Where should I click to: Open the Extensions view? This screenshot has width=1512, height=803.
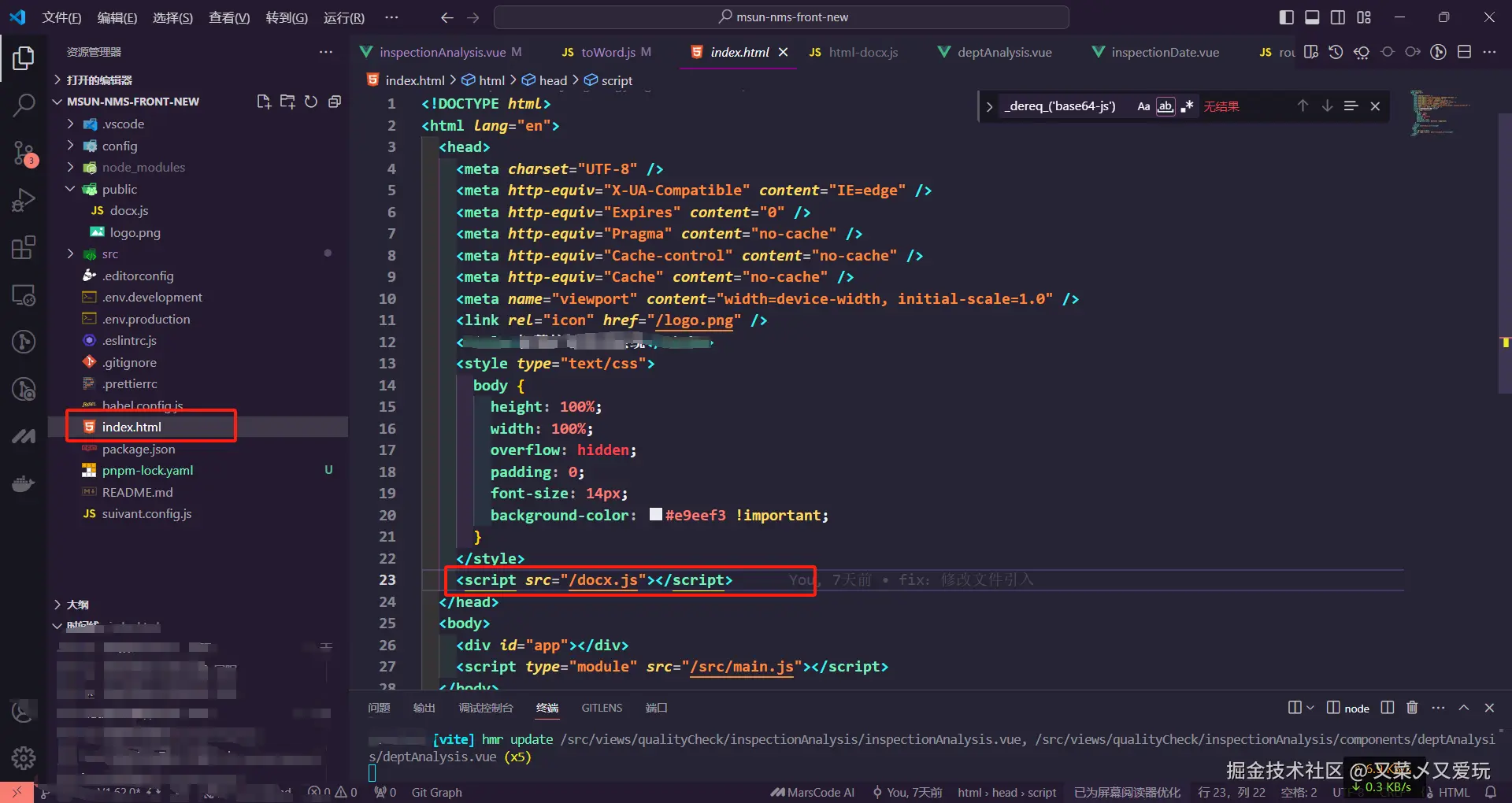[24, 247]
